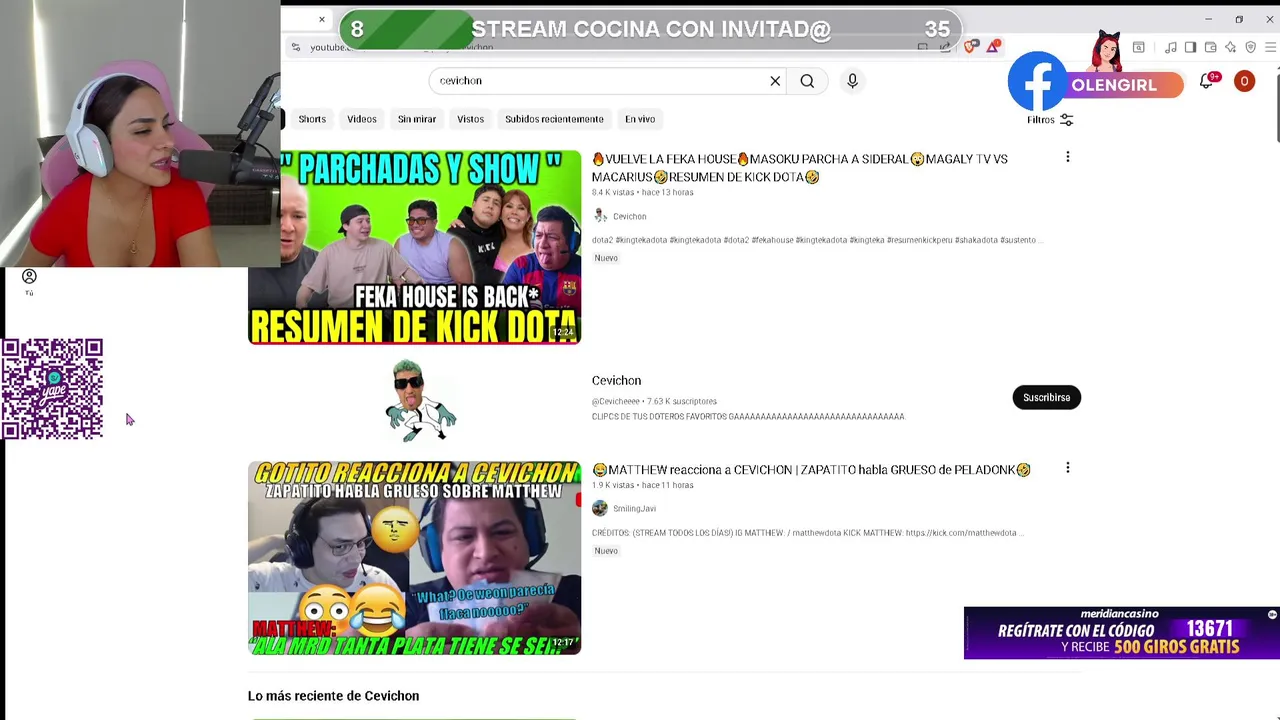This screenshot has height=720, width=1280.
Task: Start voice search with the microphone
Action: click(852, 81)
